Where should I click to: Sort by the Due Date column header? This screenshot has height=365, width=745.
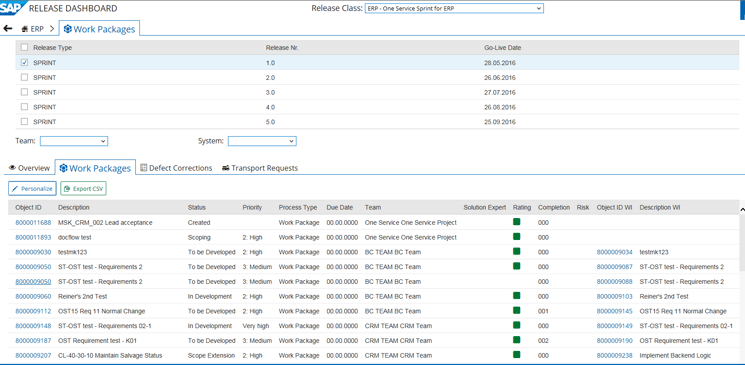pyautogui.click(x=340, y=208)
